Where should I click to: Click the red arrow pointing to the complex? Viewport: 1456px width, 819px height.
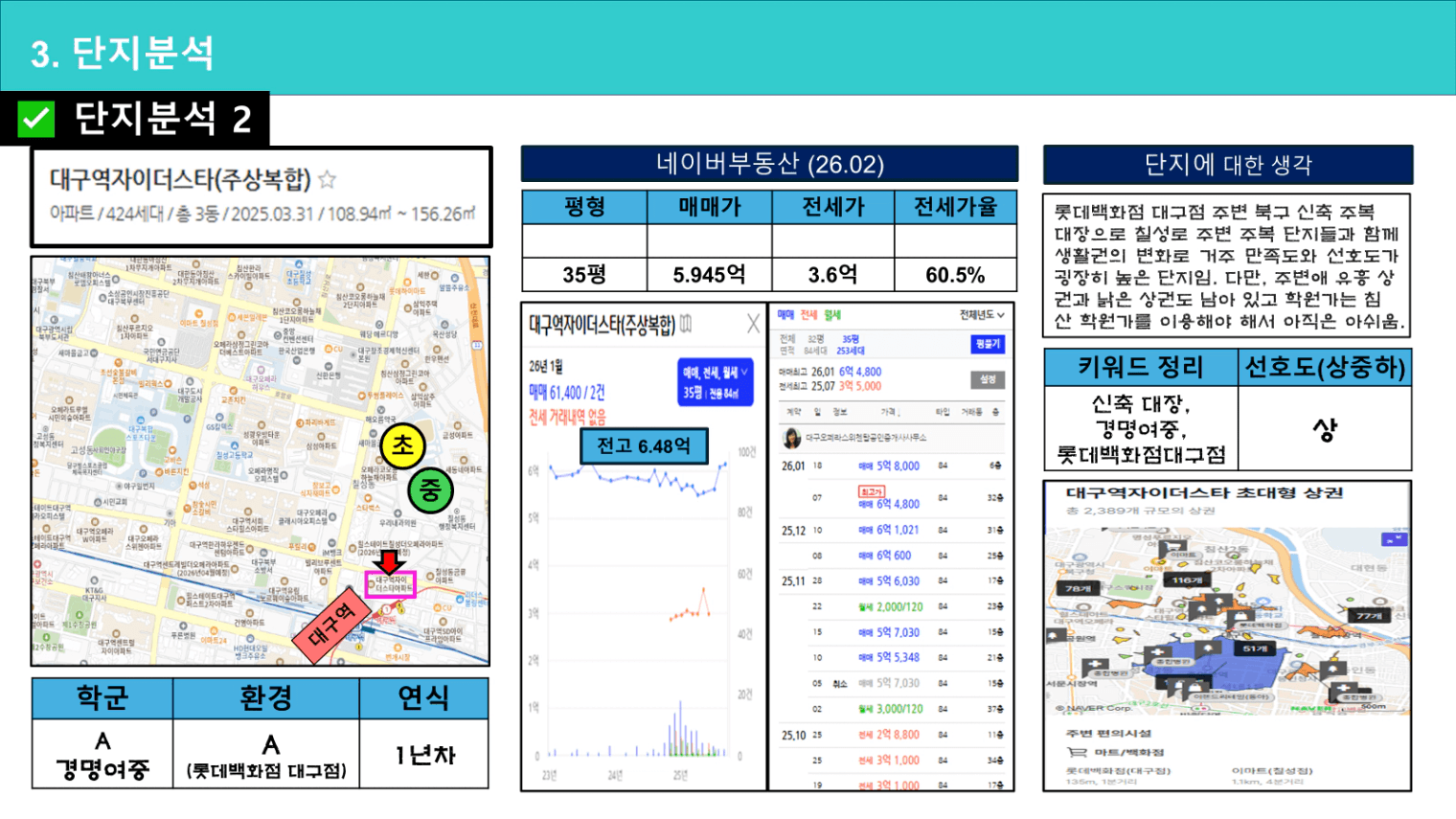coord(389,560)
